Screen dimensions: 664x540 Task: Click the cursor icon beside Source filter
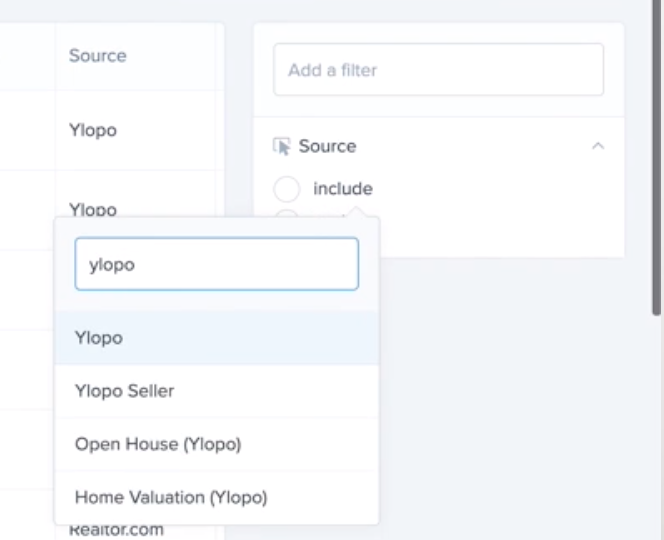(282, 147)
